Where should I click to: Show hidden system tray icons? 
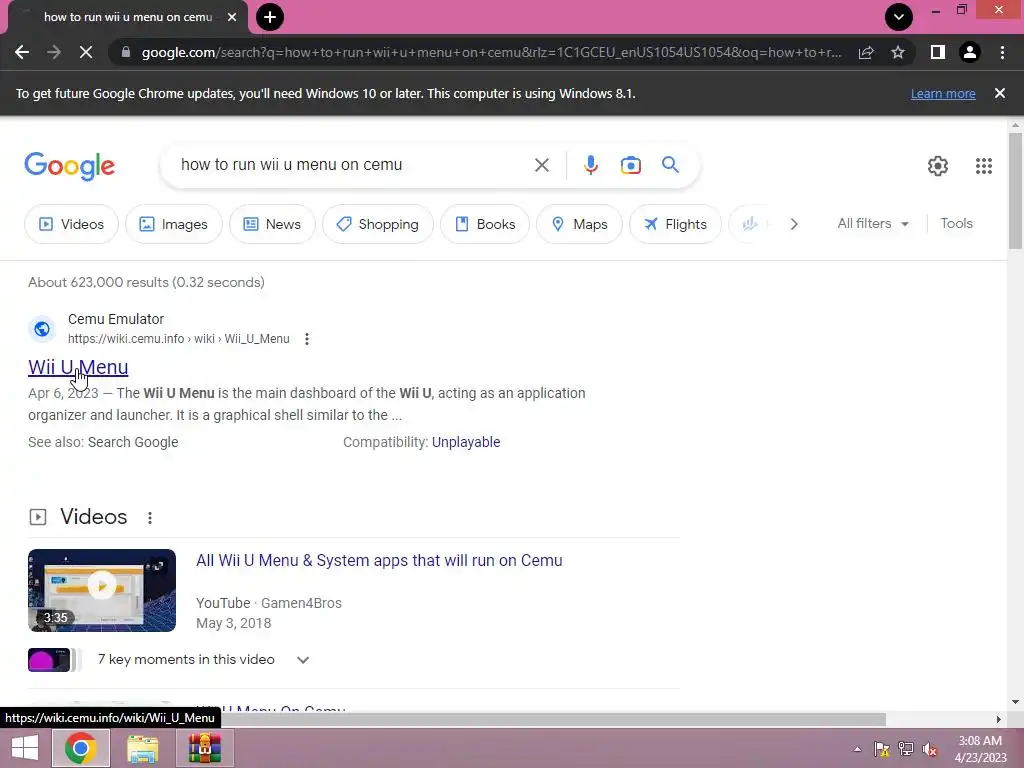857,750
